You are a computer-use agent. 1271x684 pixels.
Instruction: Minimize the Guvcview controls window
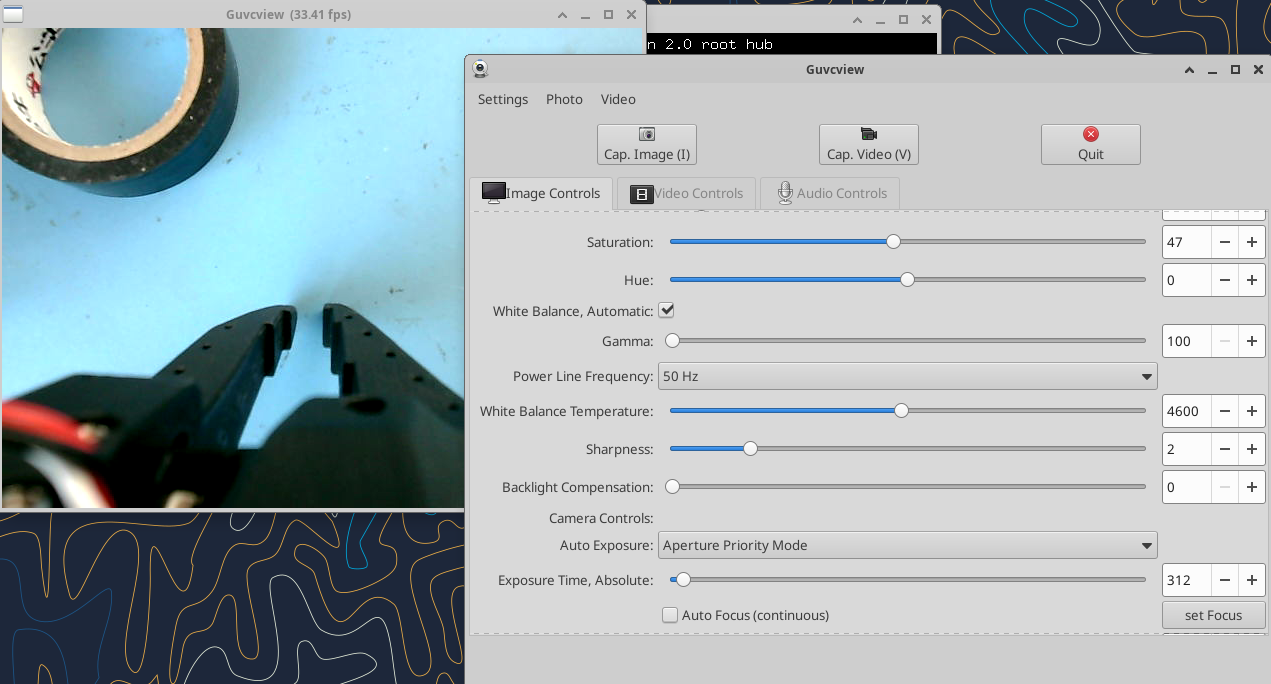click(x=1212, y=70)
